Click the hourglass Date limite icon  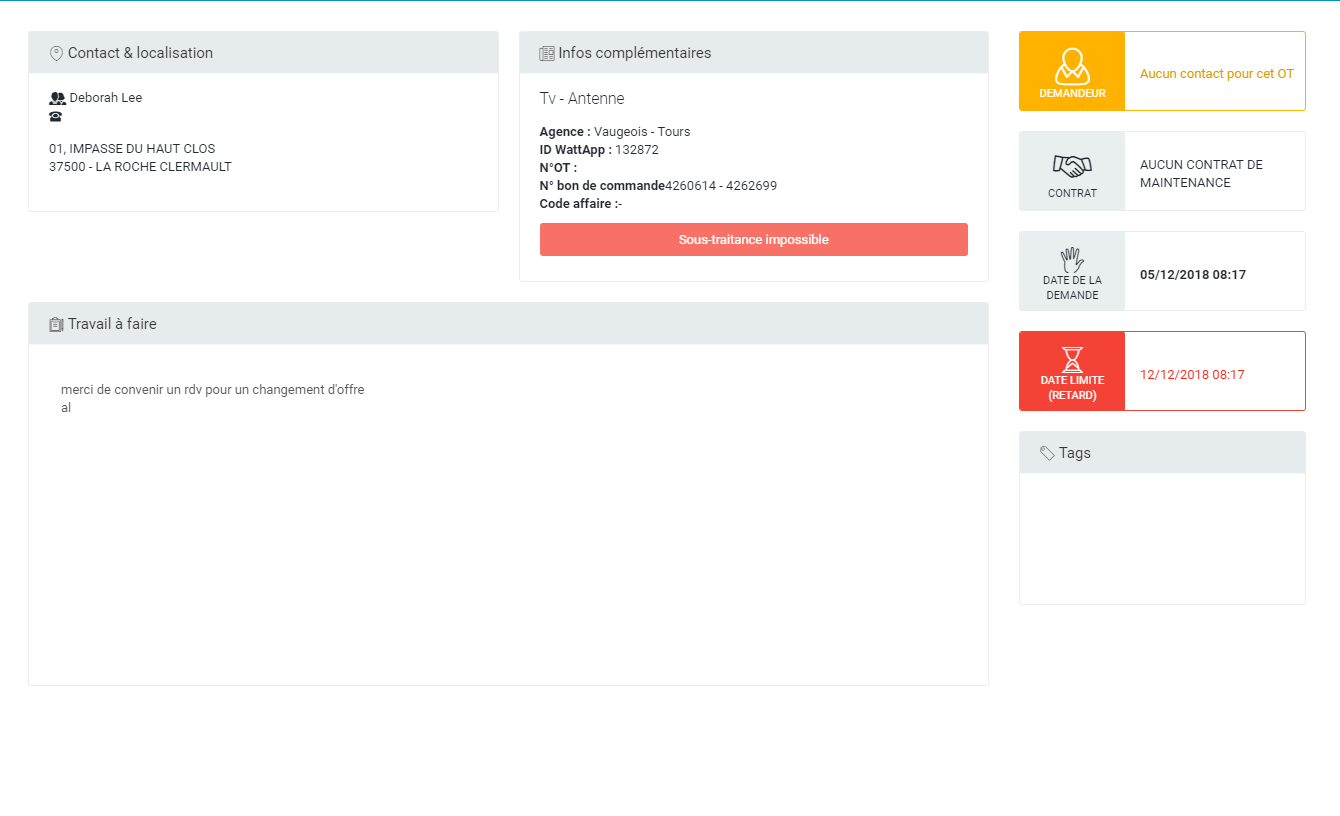(x=1072, y=359)
